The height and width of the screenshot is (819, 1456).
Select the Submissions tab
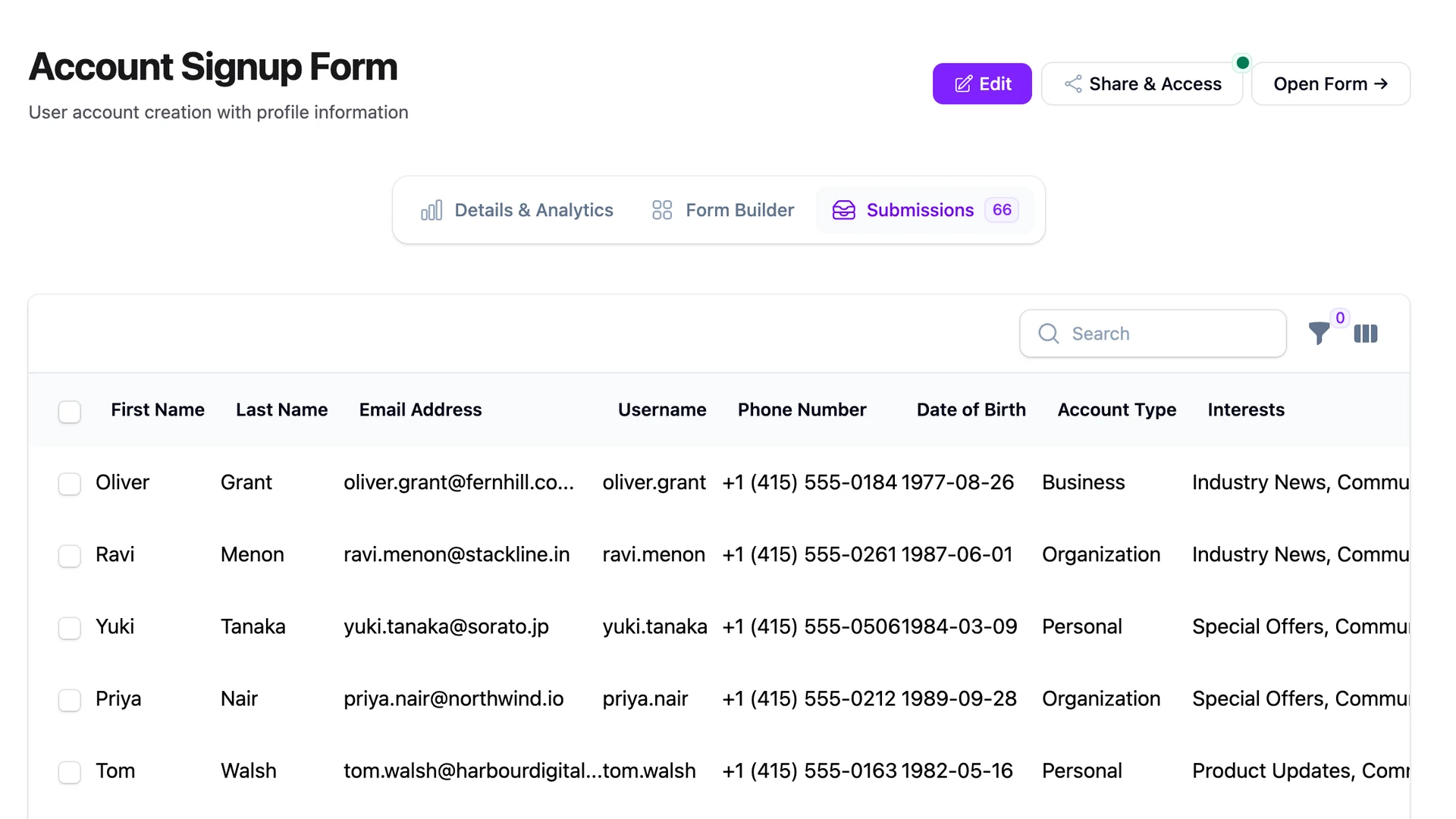[925, 210]
